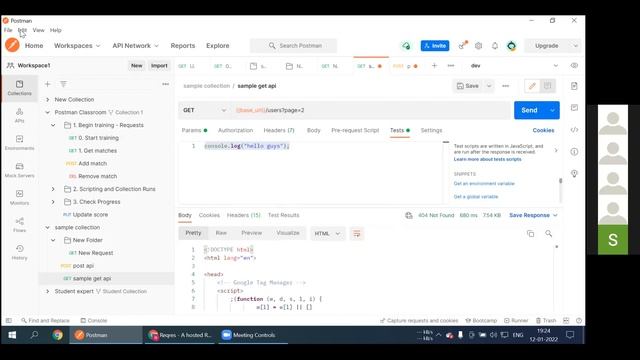Screen dimensions: 640x360
Task: Search in response body icon
Action: coord(549,233)
